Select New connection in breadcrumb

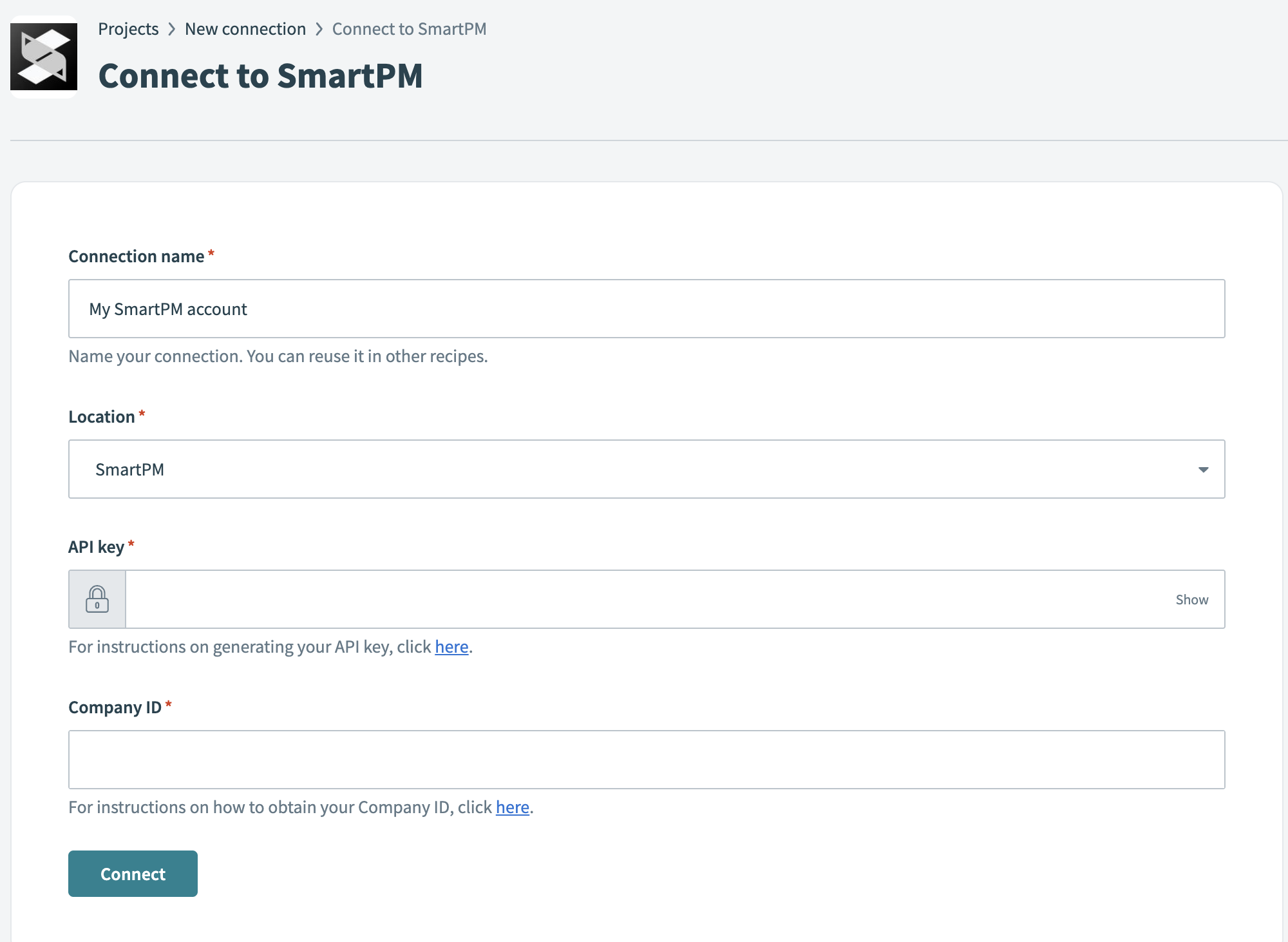pos(245,29)
